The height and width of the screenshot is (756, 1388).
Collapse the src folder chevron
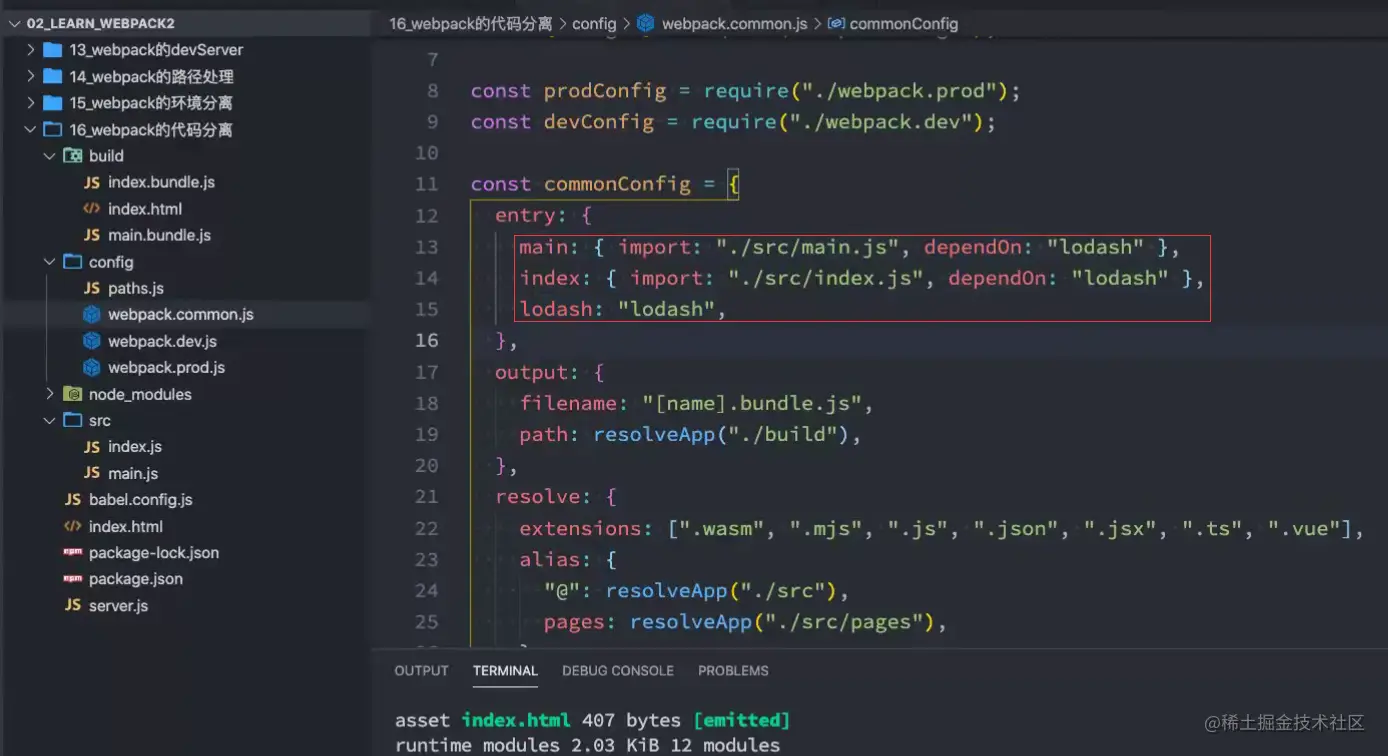coord(50,420)
